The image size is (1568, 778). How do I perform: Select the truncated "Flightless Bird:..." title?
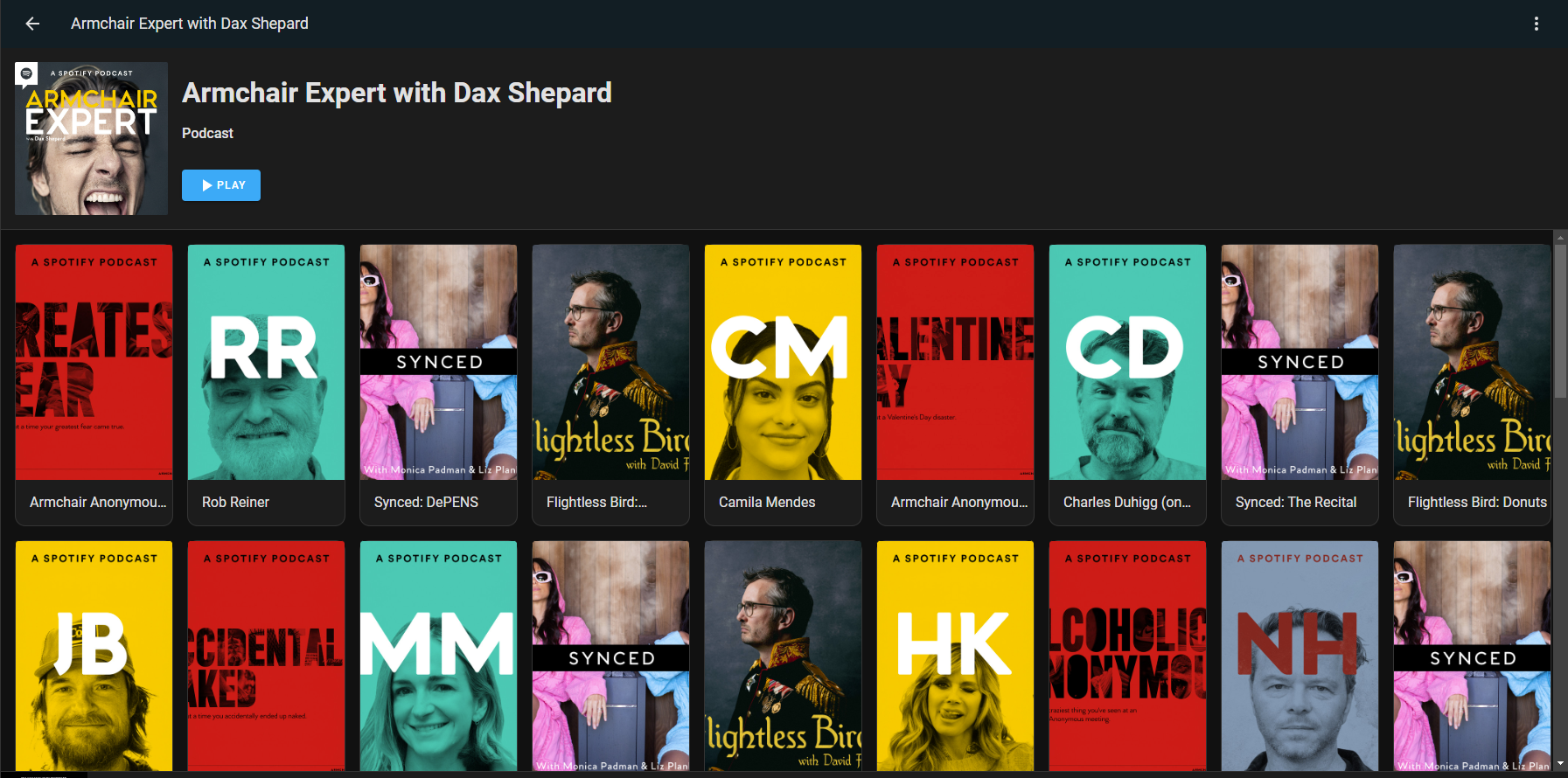click(x=596, y=502)
